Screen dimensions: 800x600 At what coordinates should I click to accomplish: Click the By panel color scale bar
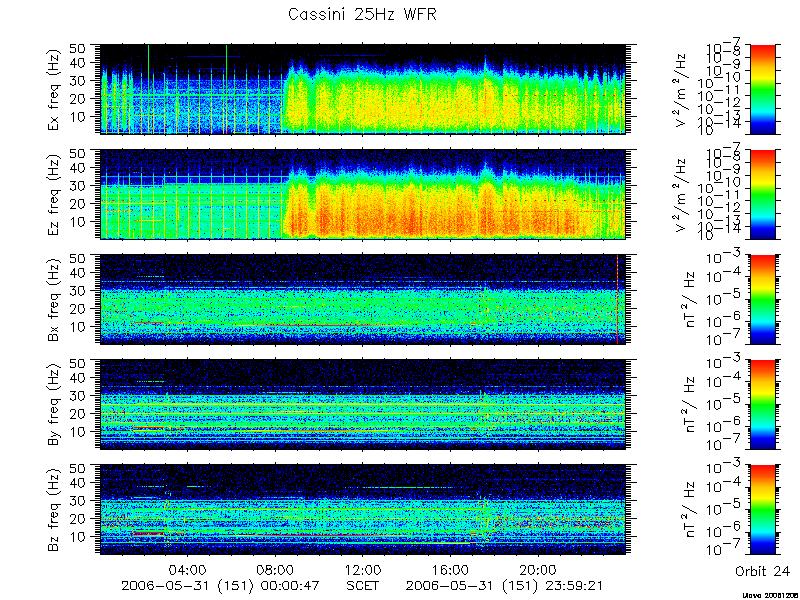coord(763,404)
